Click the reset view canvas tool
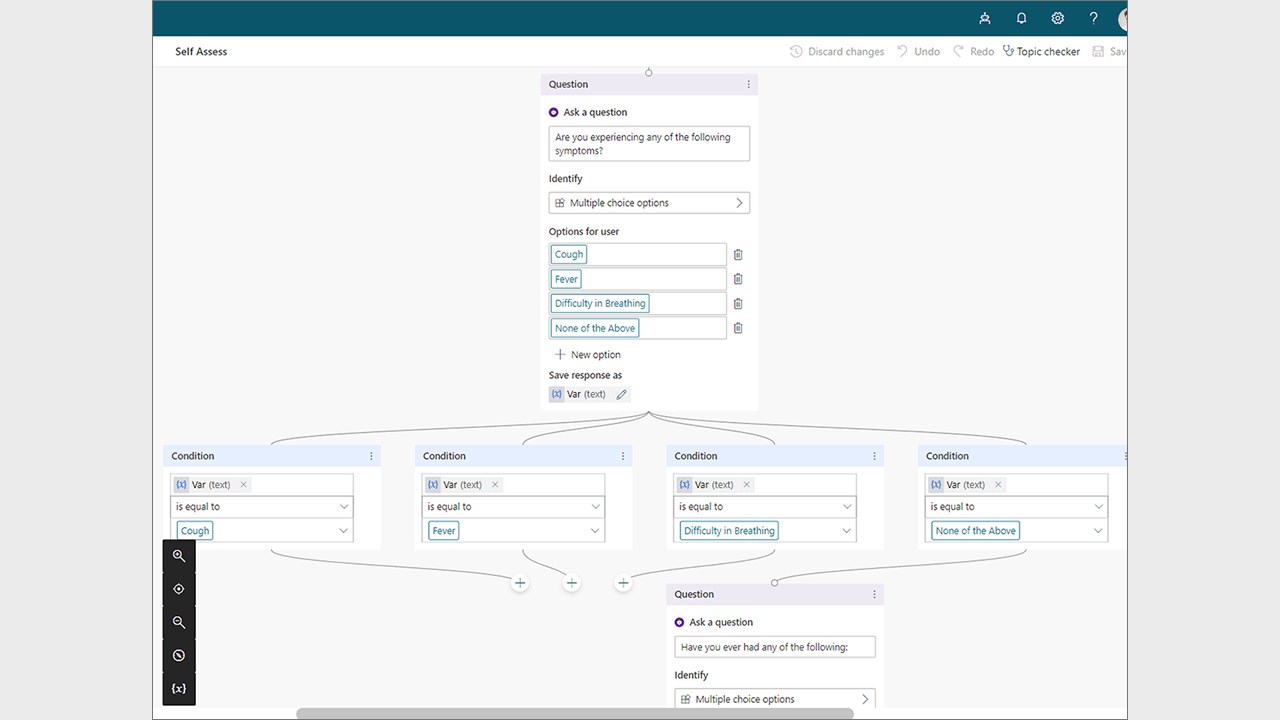The height and width of the screenshot is (720, 1280). 179,655
